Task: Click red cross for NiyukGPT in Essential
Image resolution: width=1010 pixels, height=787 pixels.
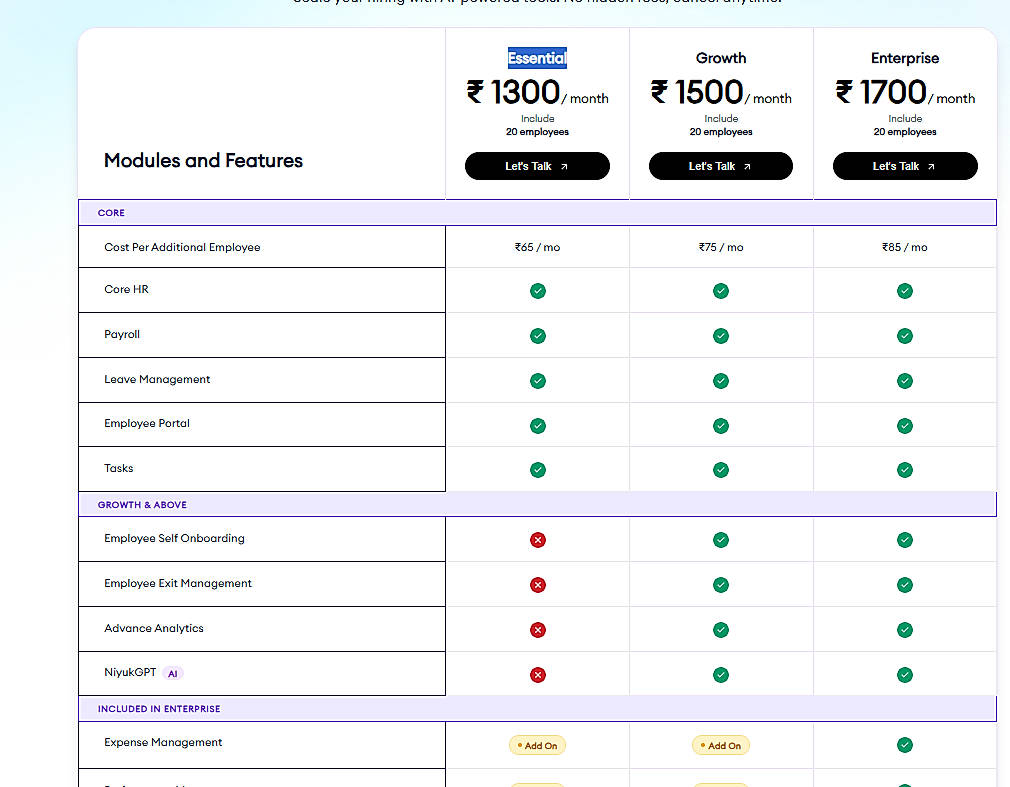Action: coord(538,675)
